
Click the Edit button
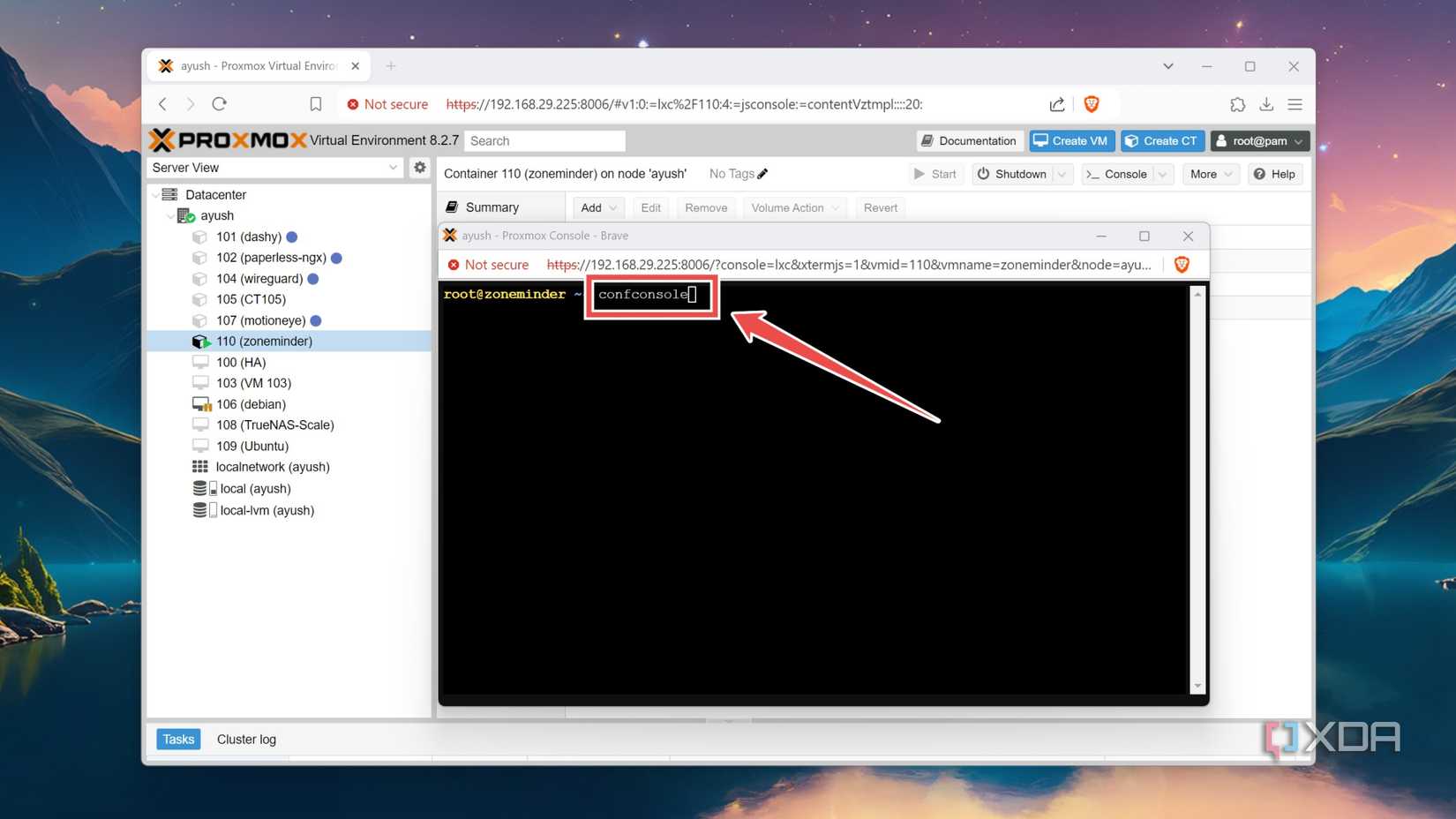point(651,207)
